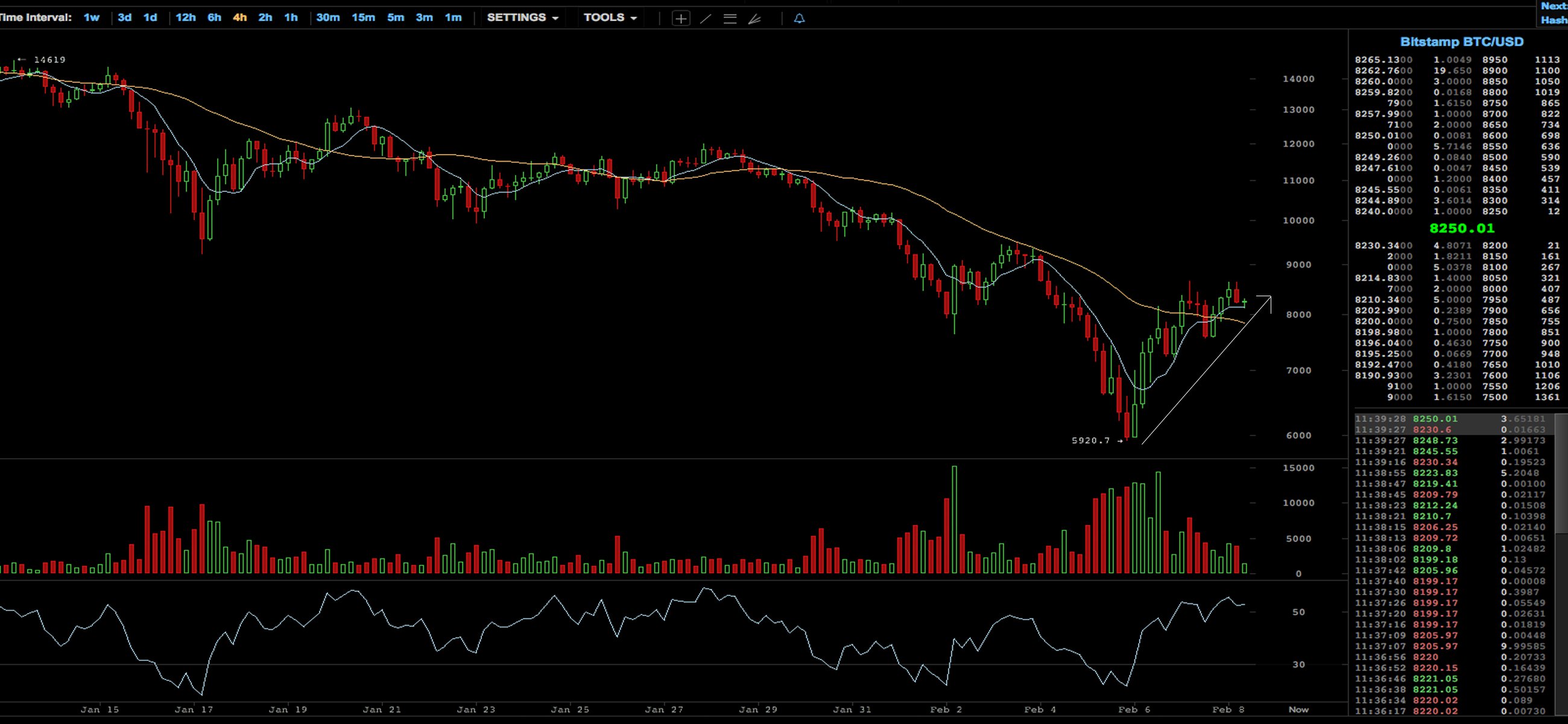Click the Bitstamp BTC/USD market title
This screenshot has height=724, width=1568.
1461,42
